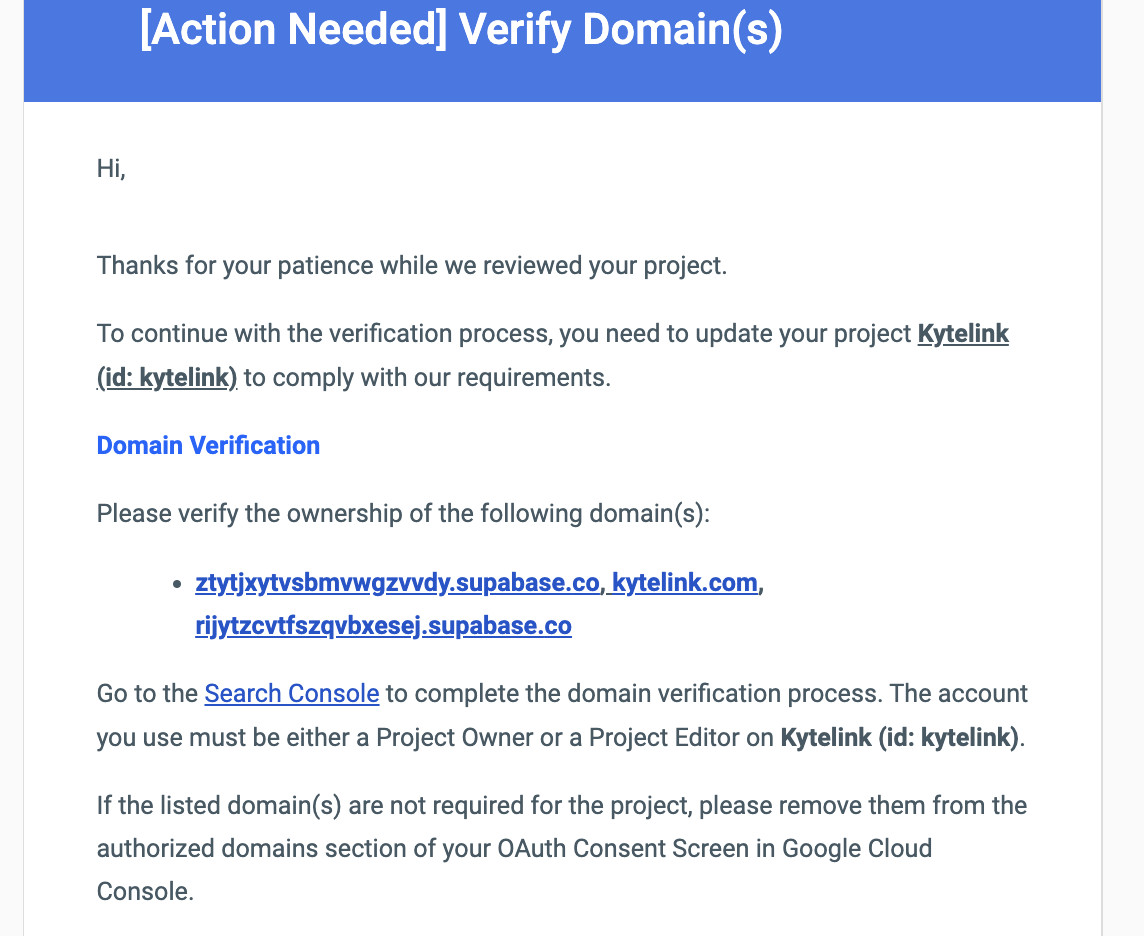Viewport: 1144px width, 936px height.
Task: Open the Search Console link
Action: 291,694
